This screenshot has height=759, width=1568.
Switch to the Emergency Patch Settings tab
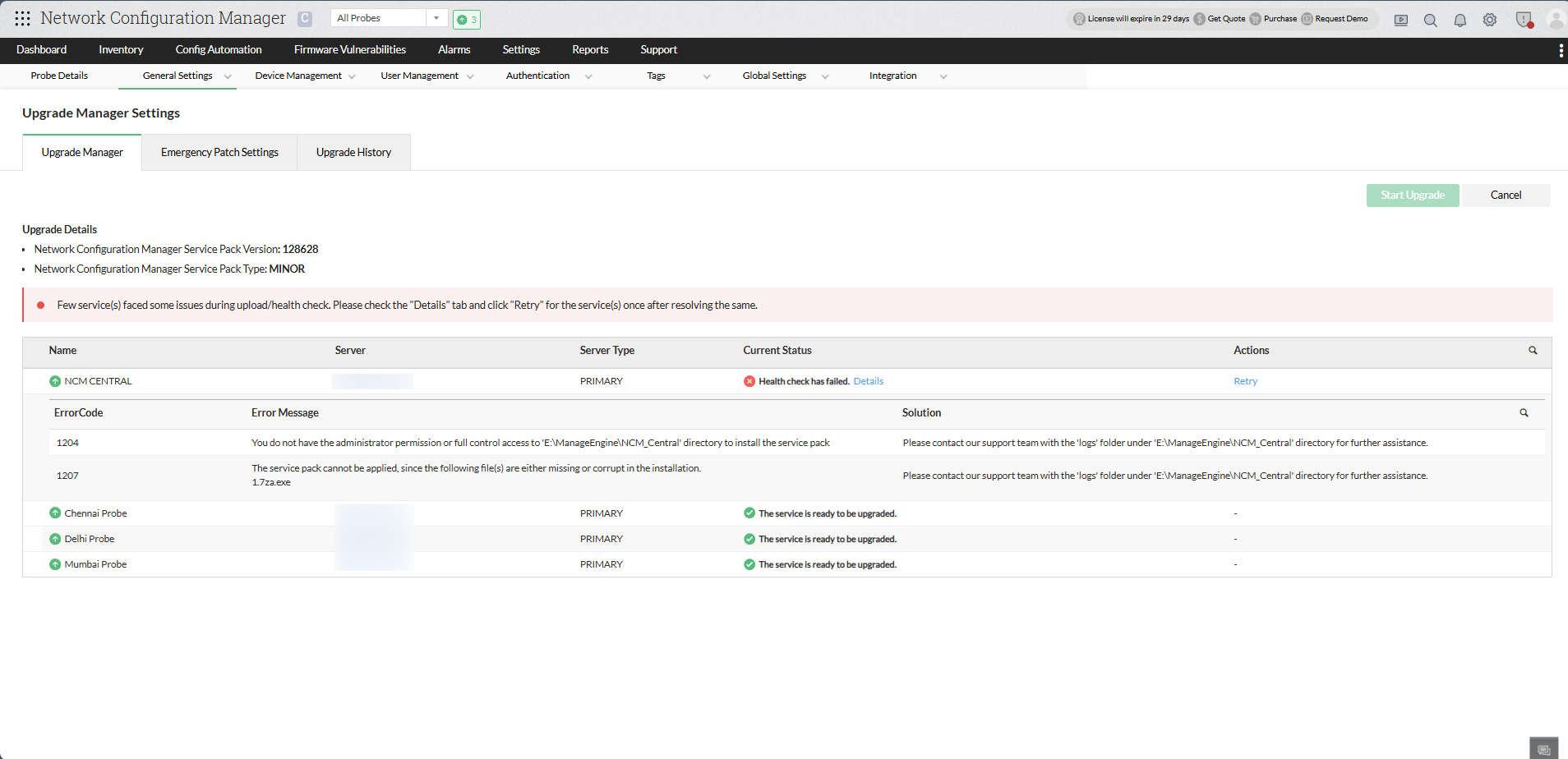pos(219,153)
